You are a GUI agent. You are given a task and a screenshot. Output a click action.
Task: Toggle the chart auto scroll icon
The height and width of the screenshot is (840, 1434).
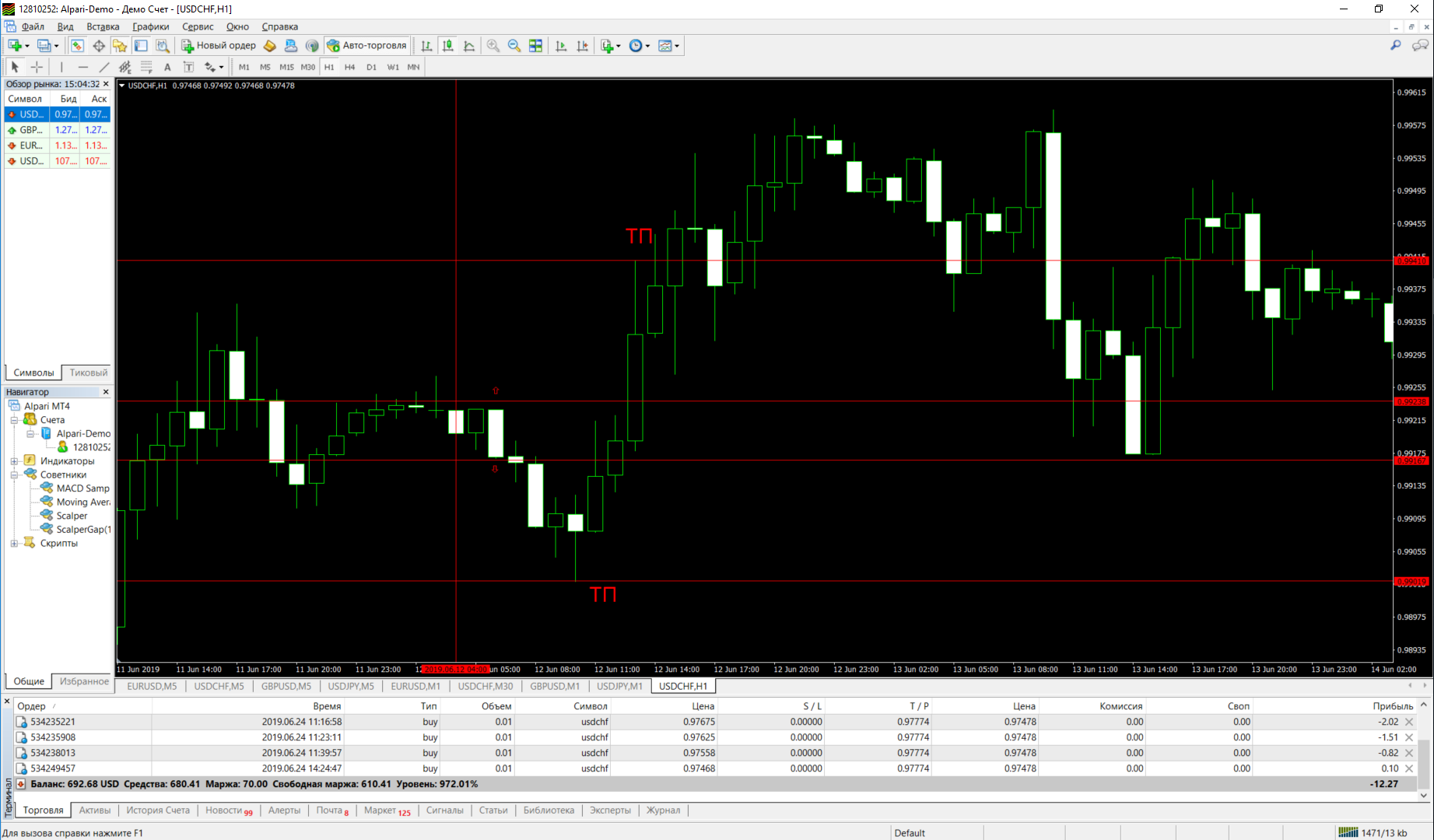[561, 46]
